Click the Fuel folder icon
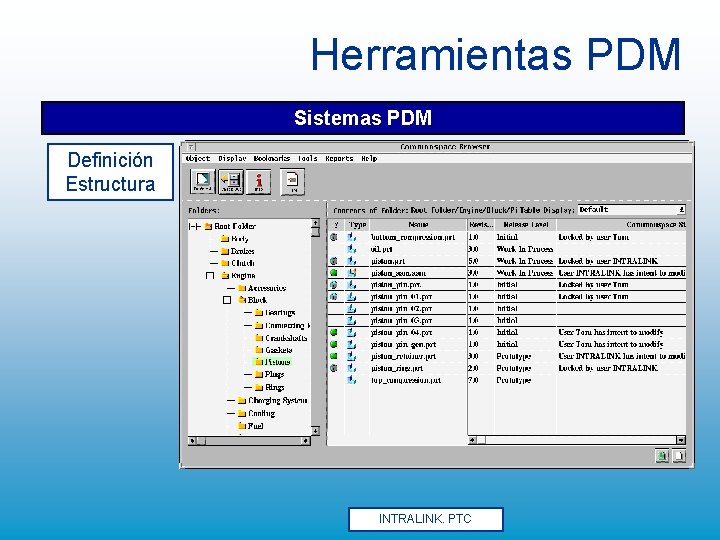Viewport: 720px width, 540px height. click(x=242, y=426)
